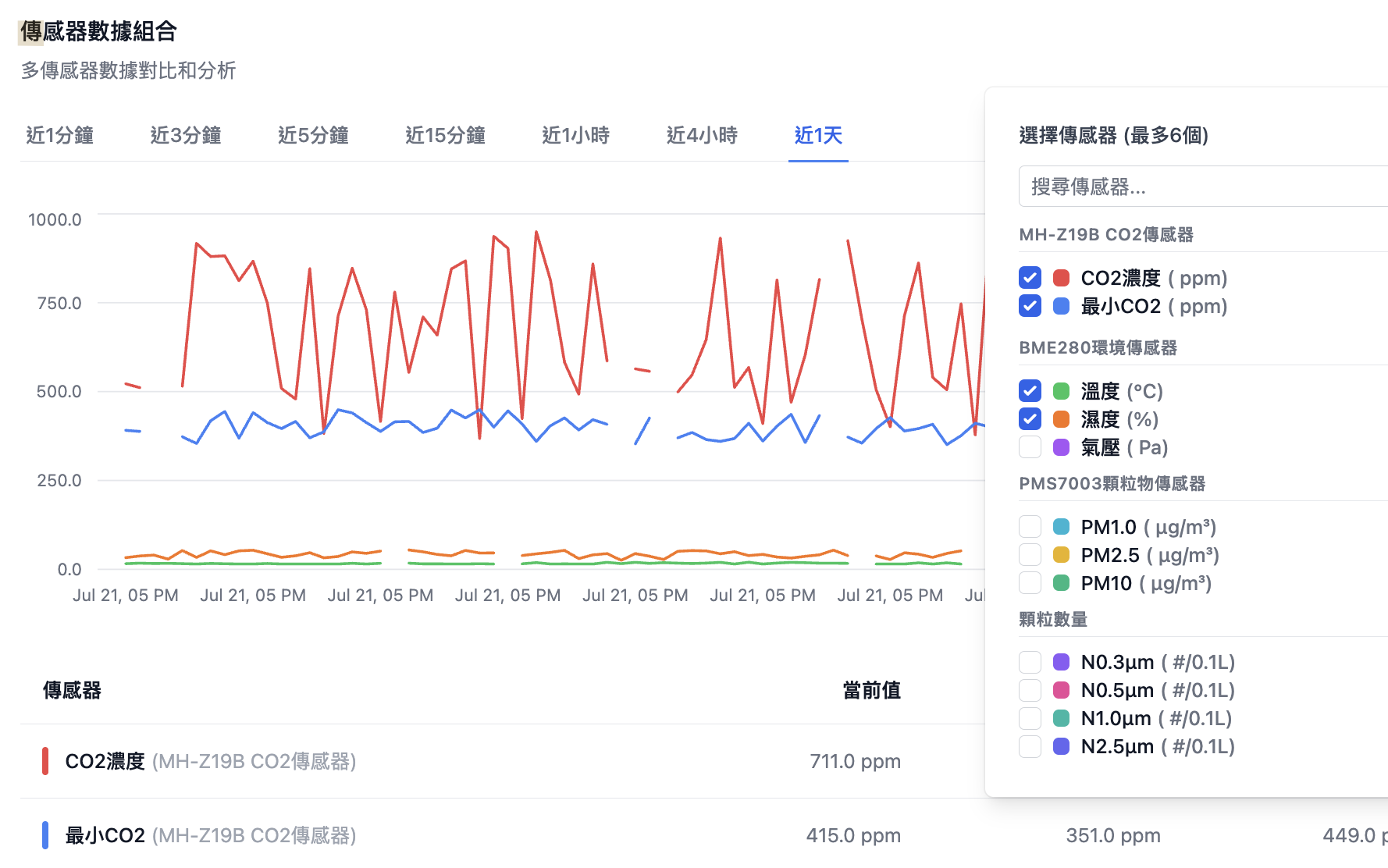This screenshot has height=868, width=1388.
Task: Enable the PM2.5 sensor checkbox
Action: (x=1030, y=555)
